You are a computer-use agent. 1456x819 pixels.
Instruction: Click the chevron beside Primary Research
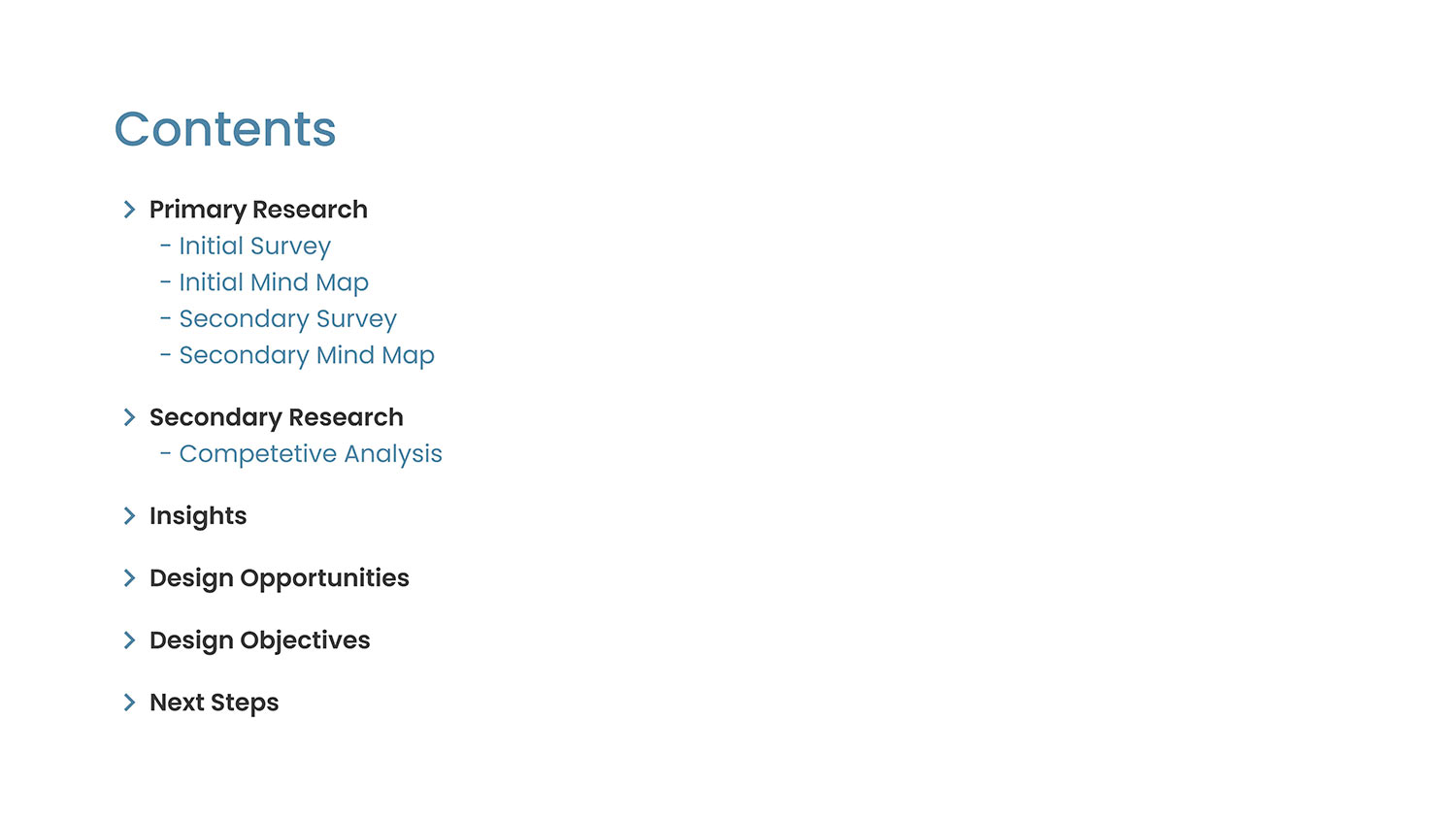[x=129, y=210]
